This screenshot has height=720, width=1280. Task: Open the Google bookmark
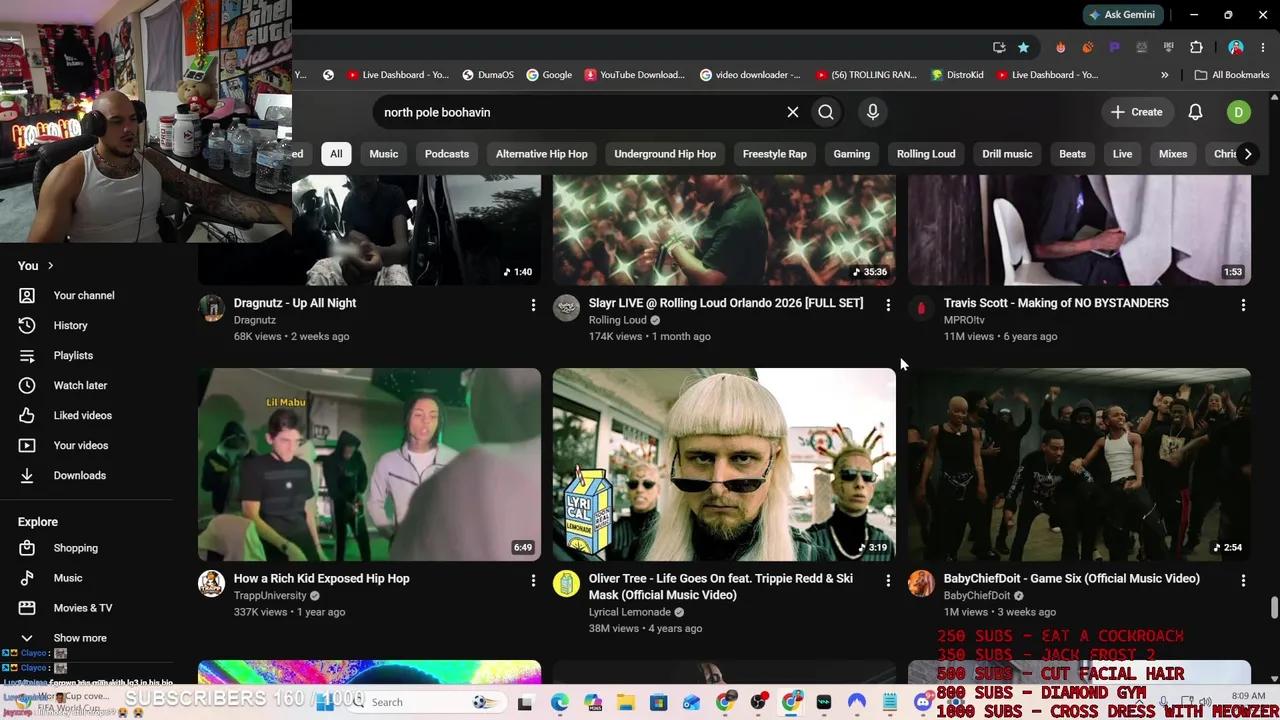pyautogui.click(x=549, y=75)
